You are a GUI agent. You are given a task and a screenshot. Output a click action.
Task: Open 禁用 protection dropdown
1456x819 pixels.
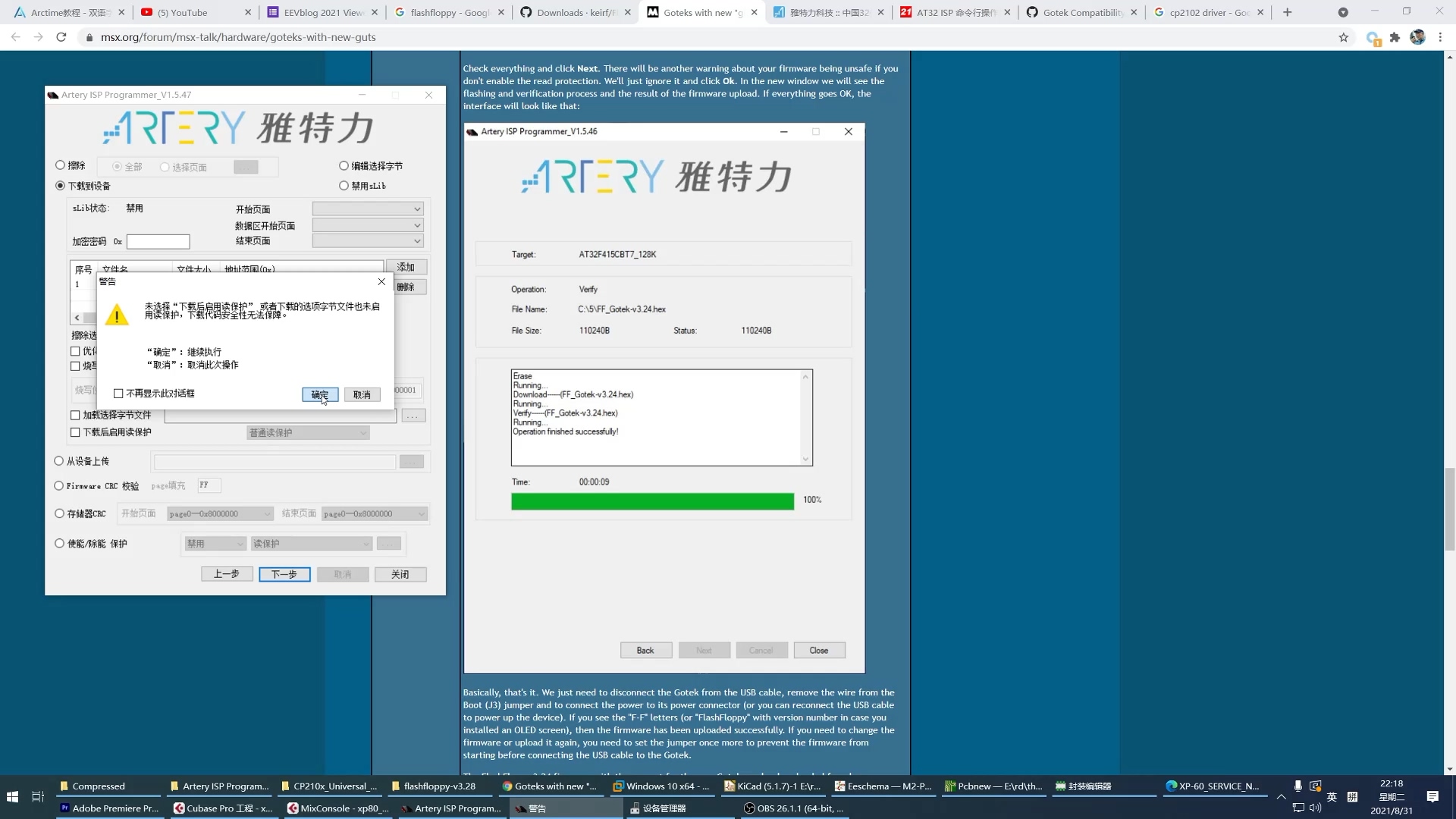tap(215, 544)
